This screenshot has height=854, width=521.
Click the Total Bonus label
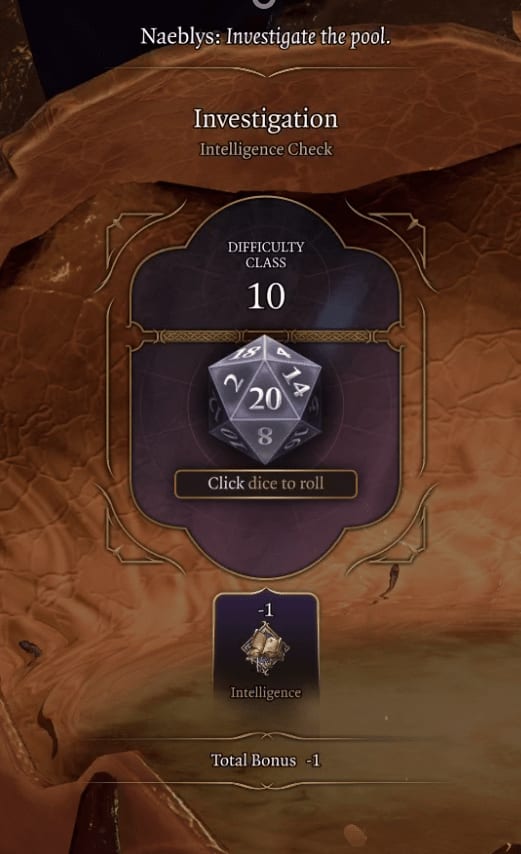pyautogui.click(x=254, y=760)
